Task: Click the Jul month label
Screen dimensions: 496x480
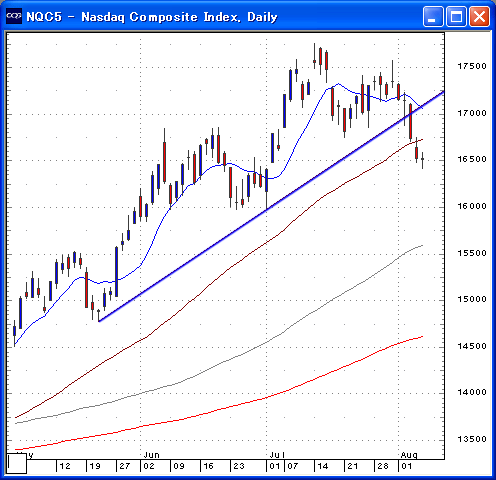Action: click(x=277, y=455)
